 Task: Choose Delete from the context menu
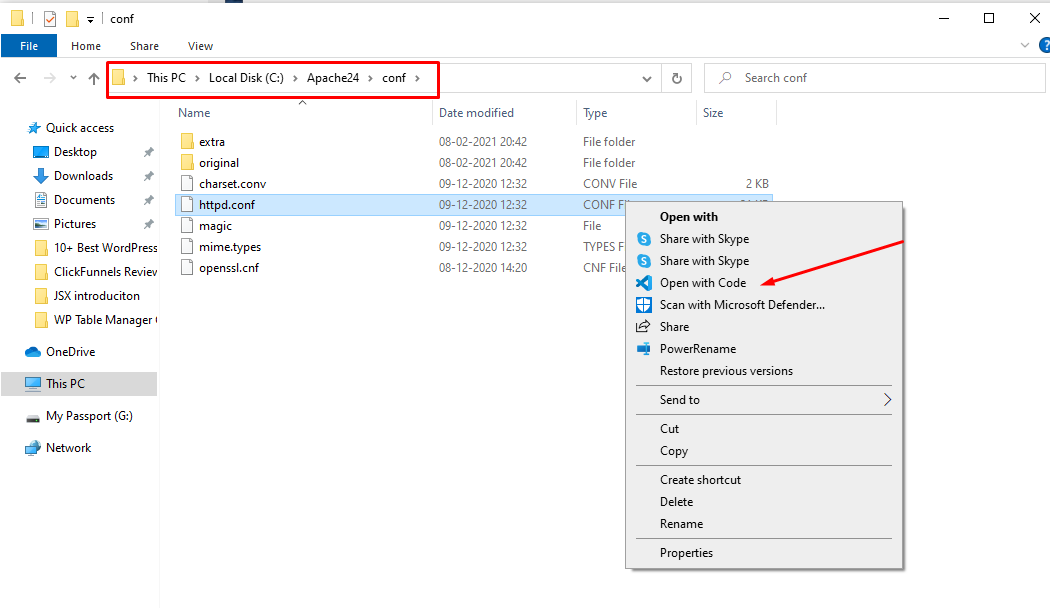(x=676, y=502)
